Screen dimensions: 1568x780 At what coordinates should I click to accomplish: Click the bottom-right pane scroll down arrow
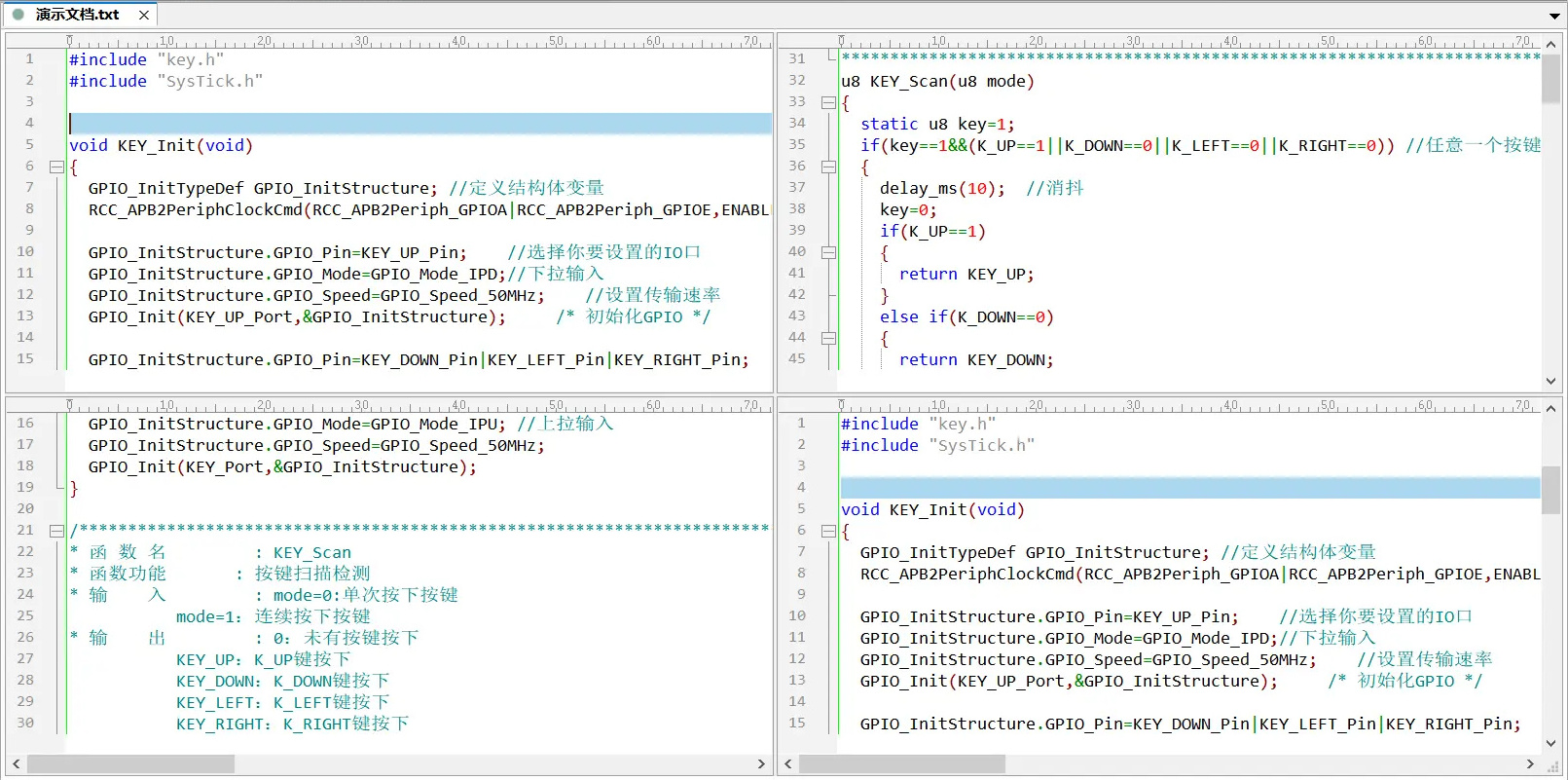(1551, 743)
